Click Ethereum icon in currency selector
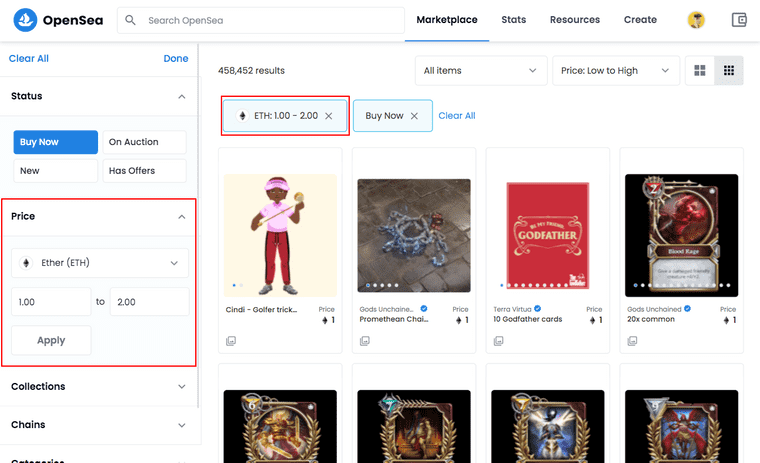 [x=26, y=263]
